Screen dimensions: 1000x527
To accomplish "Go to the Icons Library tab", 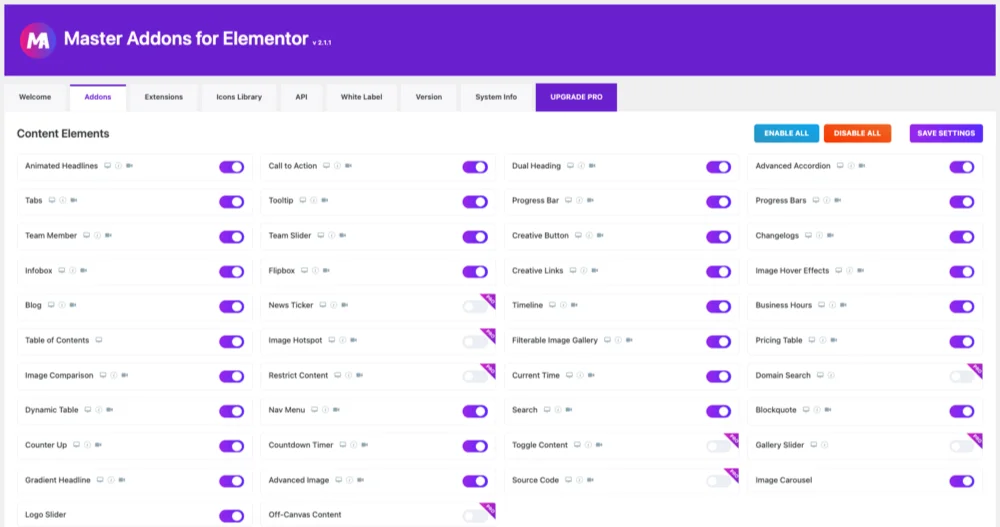I will tap(239, 97).
